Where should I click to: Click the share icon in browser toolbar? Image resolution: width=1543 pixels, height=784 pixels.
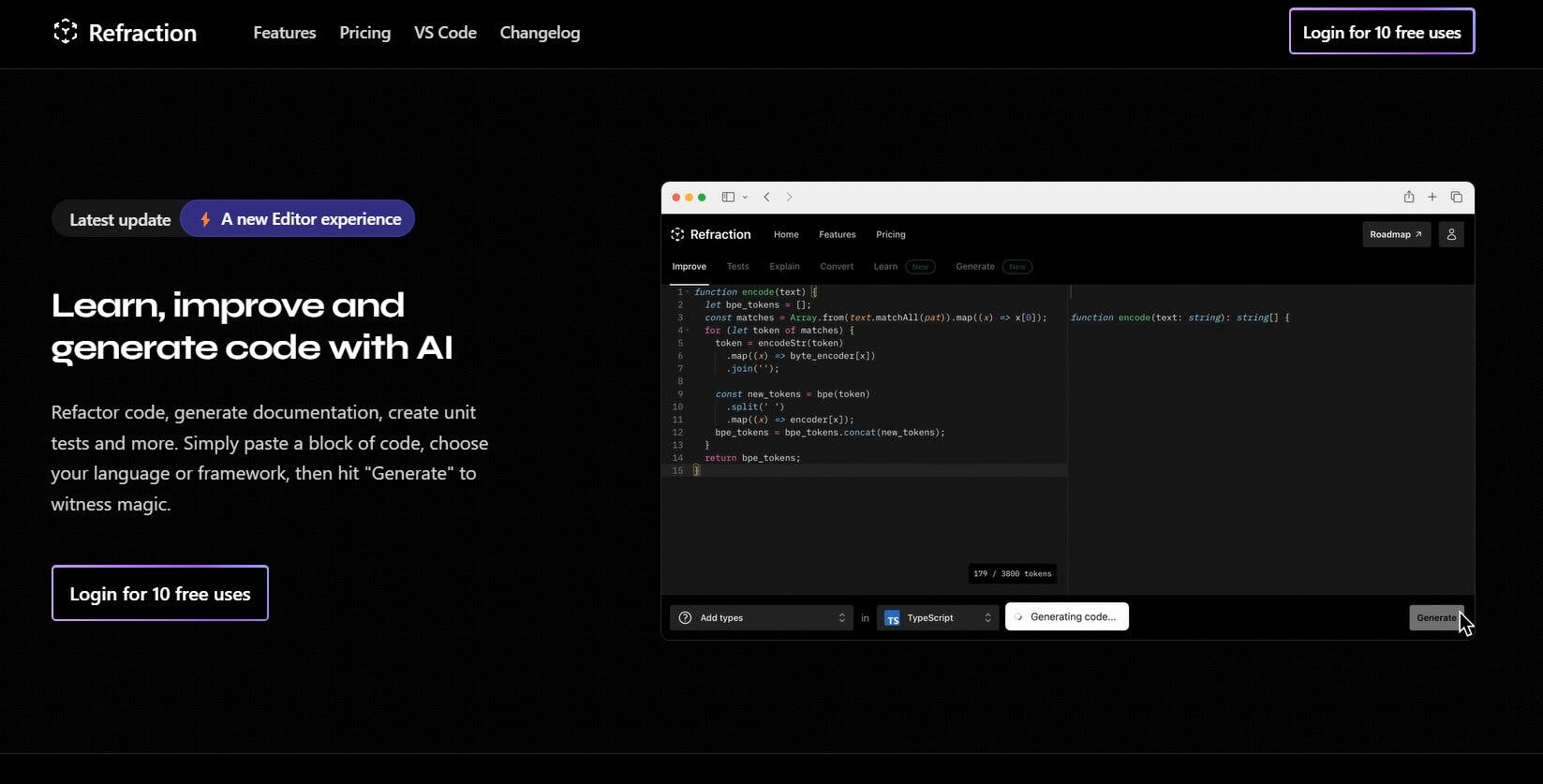click(1408, 197)
